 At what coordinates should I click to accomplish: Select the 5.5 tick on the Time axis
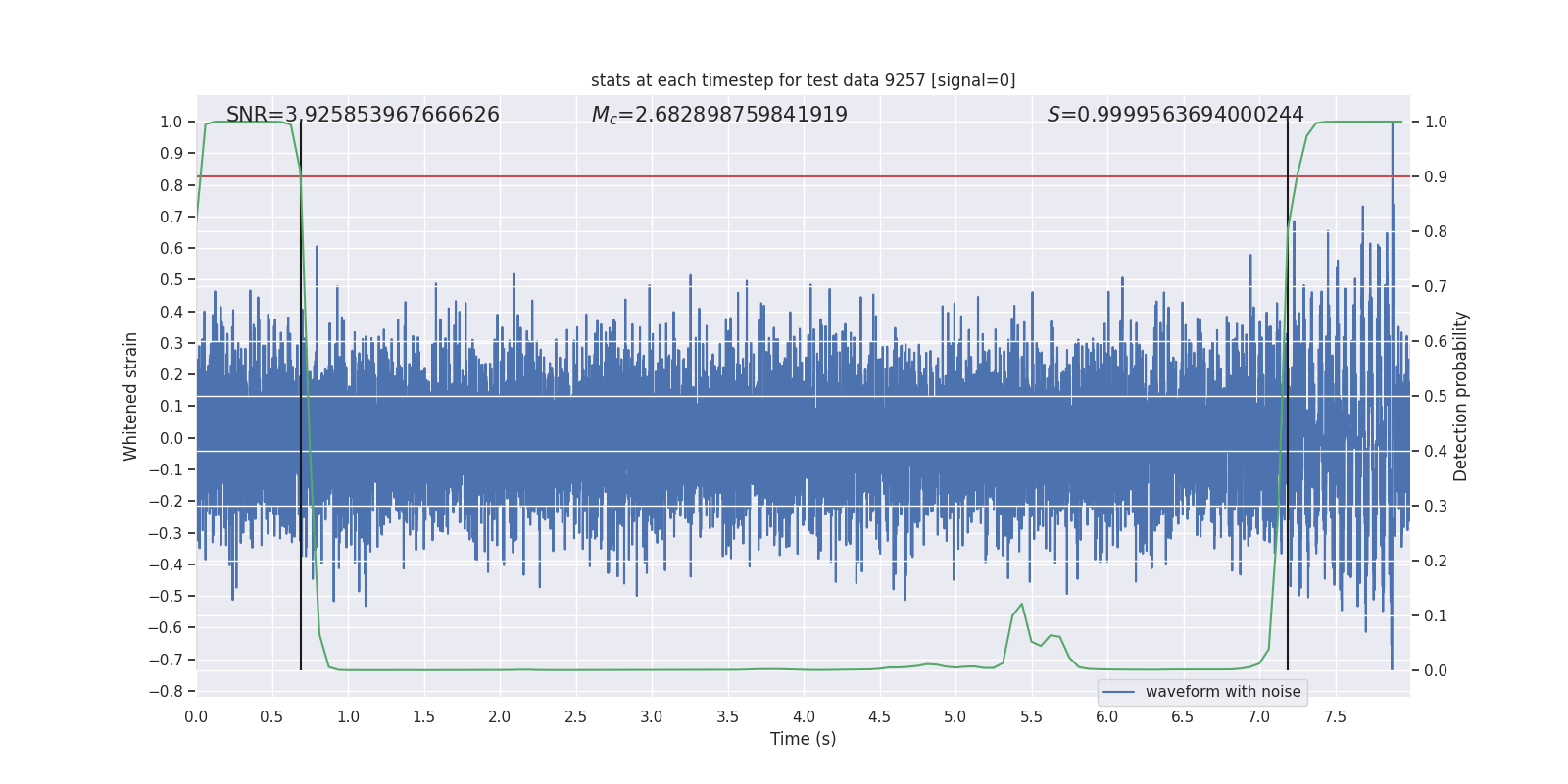click(x=1031, y=716)
